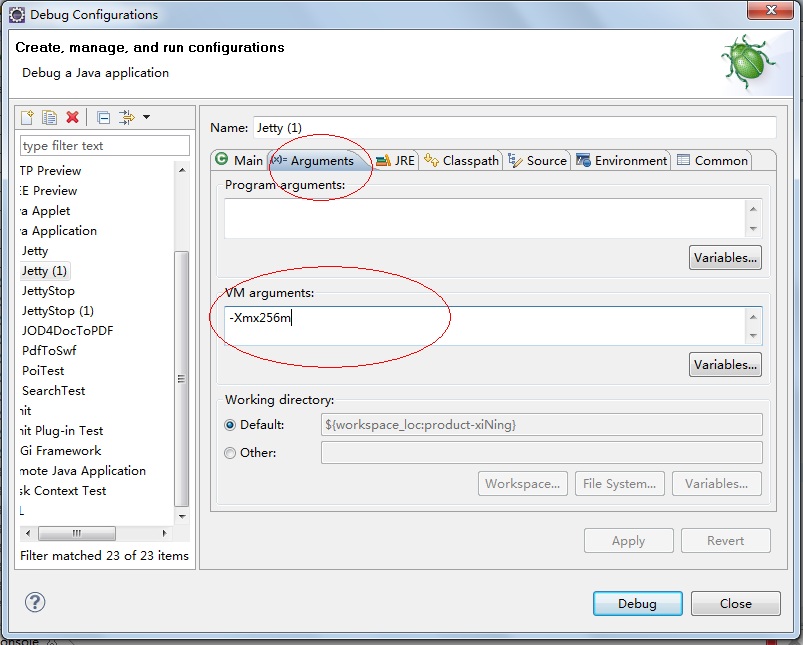803x645 pixels.
Task: Open Variables for Program arguments
Action: [x=725, y=257]
